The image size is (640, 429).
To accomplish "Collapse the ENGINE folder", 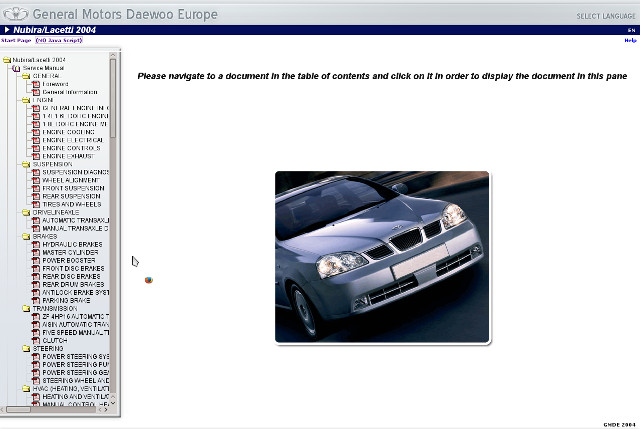I will click(x=26, y=100).
